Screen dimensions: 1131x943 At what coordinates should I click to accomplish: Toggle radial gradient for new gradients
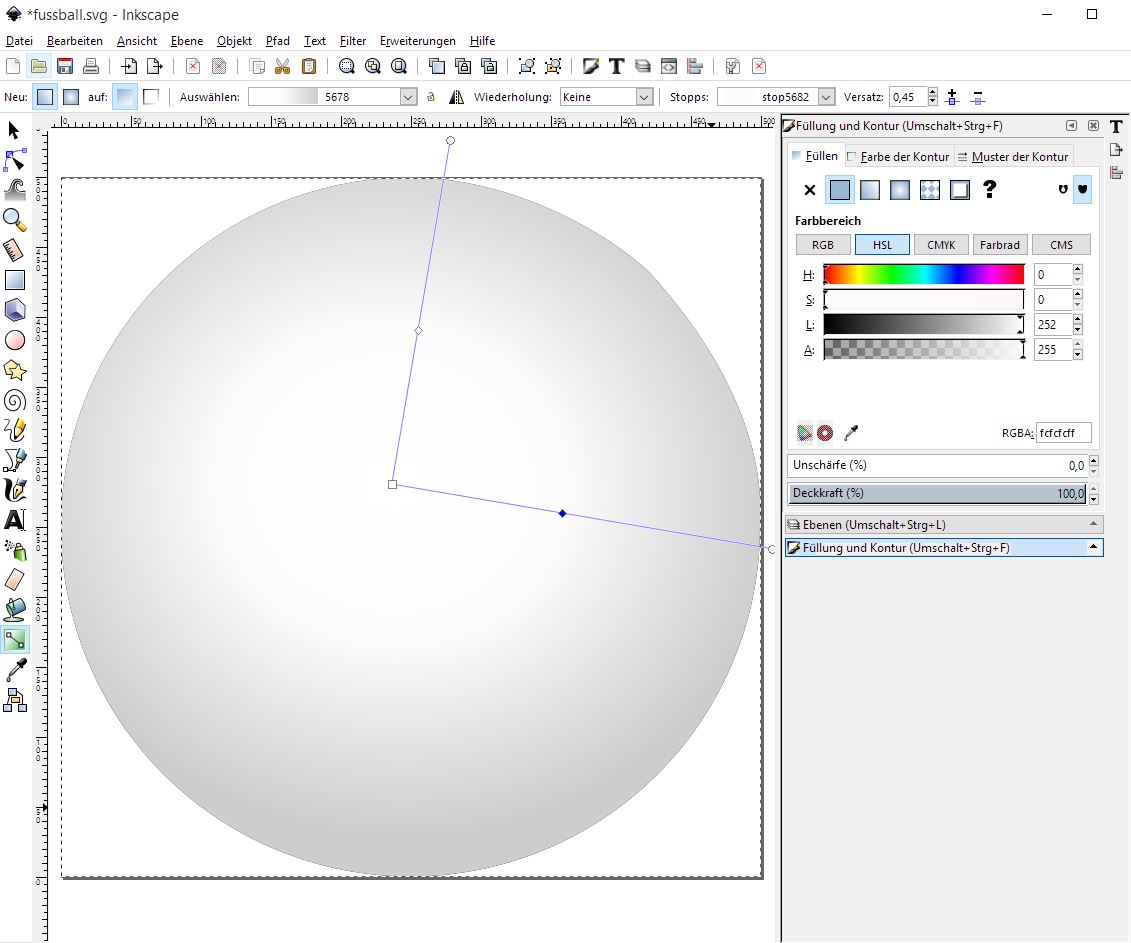pos(71,97)
